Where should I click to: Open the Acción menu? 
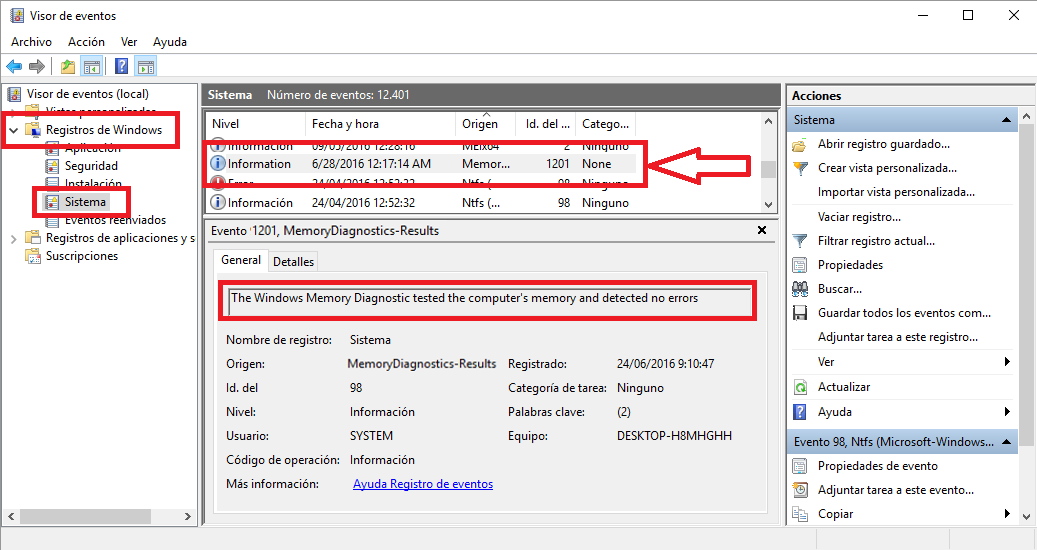coord(86,42)
